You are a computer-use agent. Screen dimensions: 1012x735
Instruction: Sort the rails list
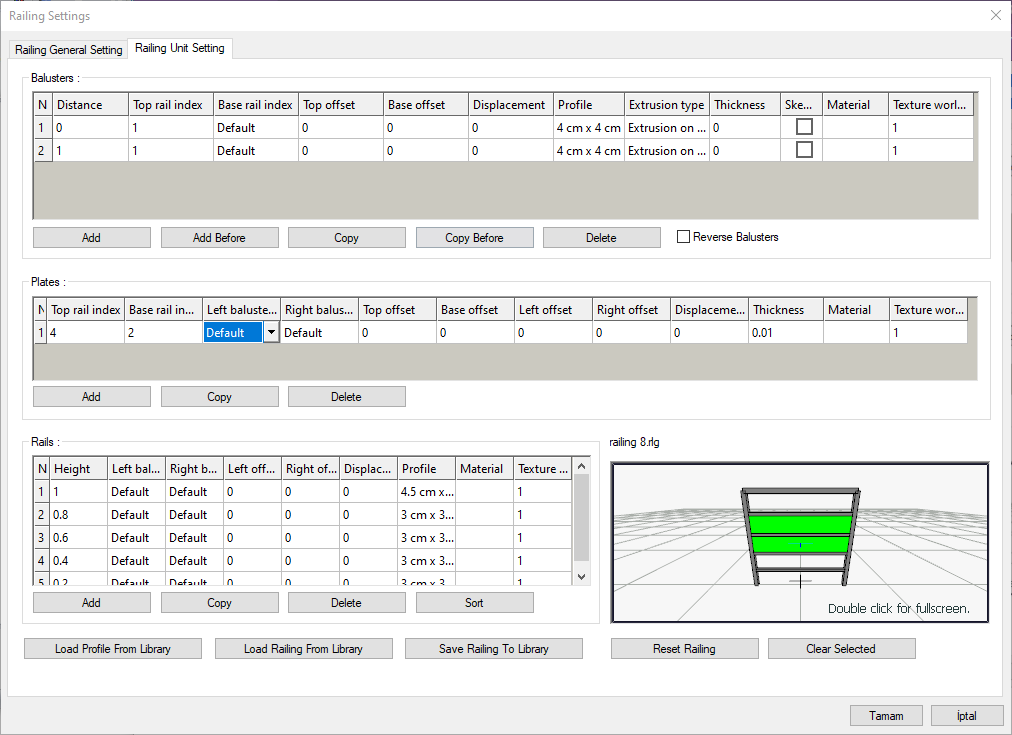[x=474, y=603]
